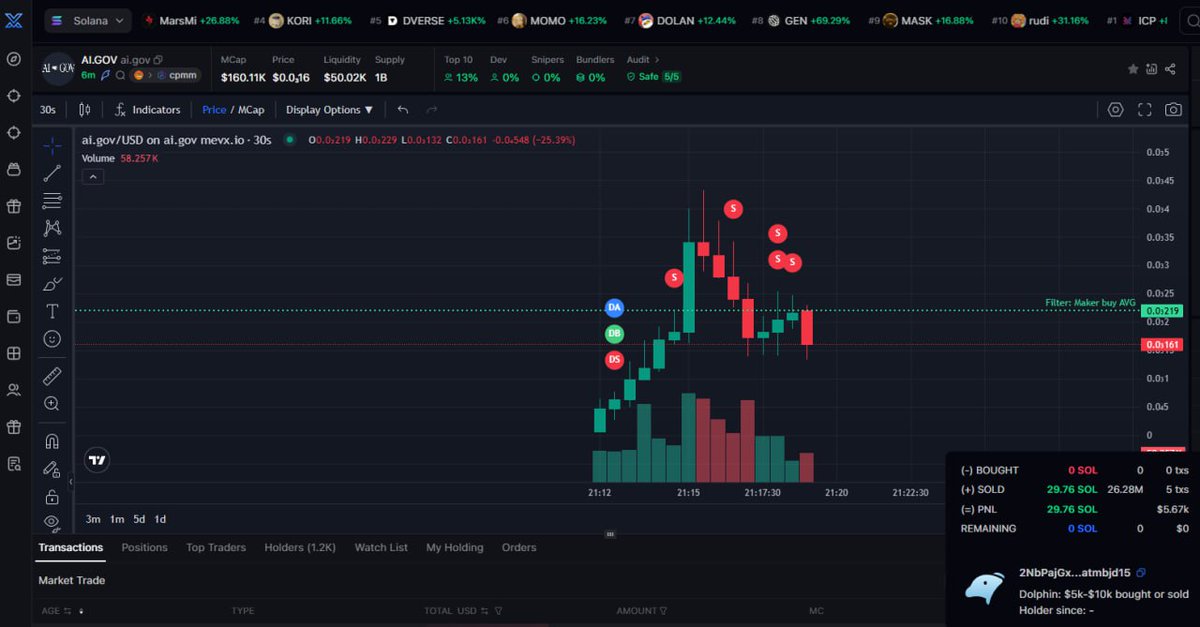Copy the ai.gov token address
Image resolution: width=1200 pixels, height=627 pixels.
[159, 61]
